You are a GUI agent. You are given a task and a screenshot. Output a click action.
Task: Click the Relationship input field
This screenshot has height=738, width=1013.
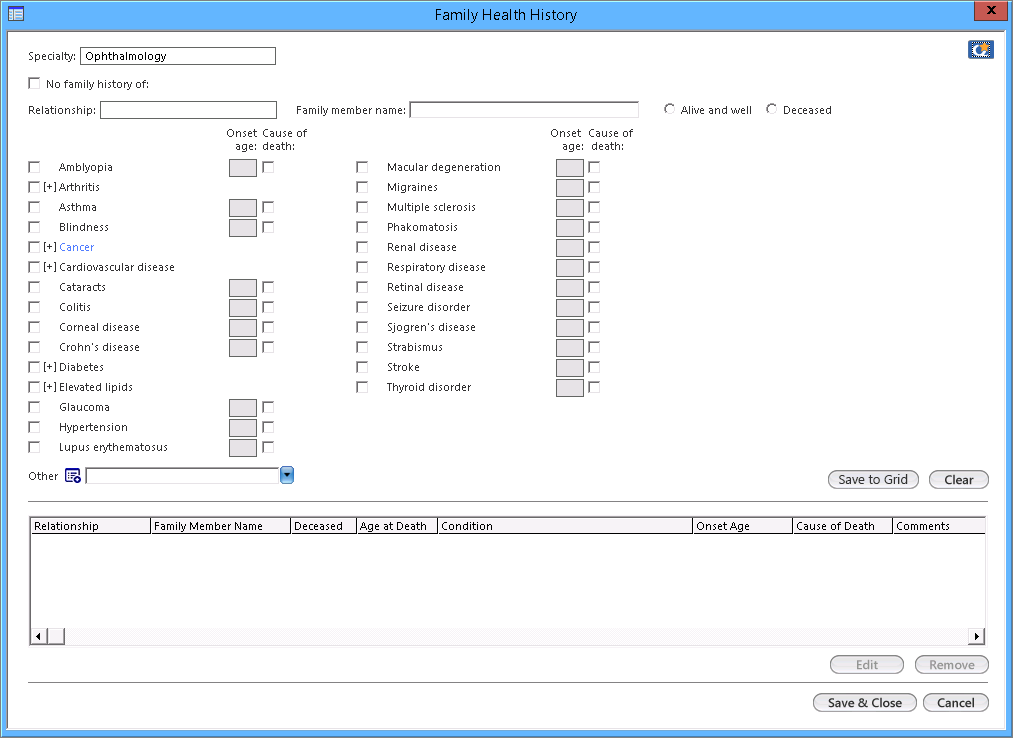pos(188,110)
